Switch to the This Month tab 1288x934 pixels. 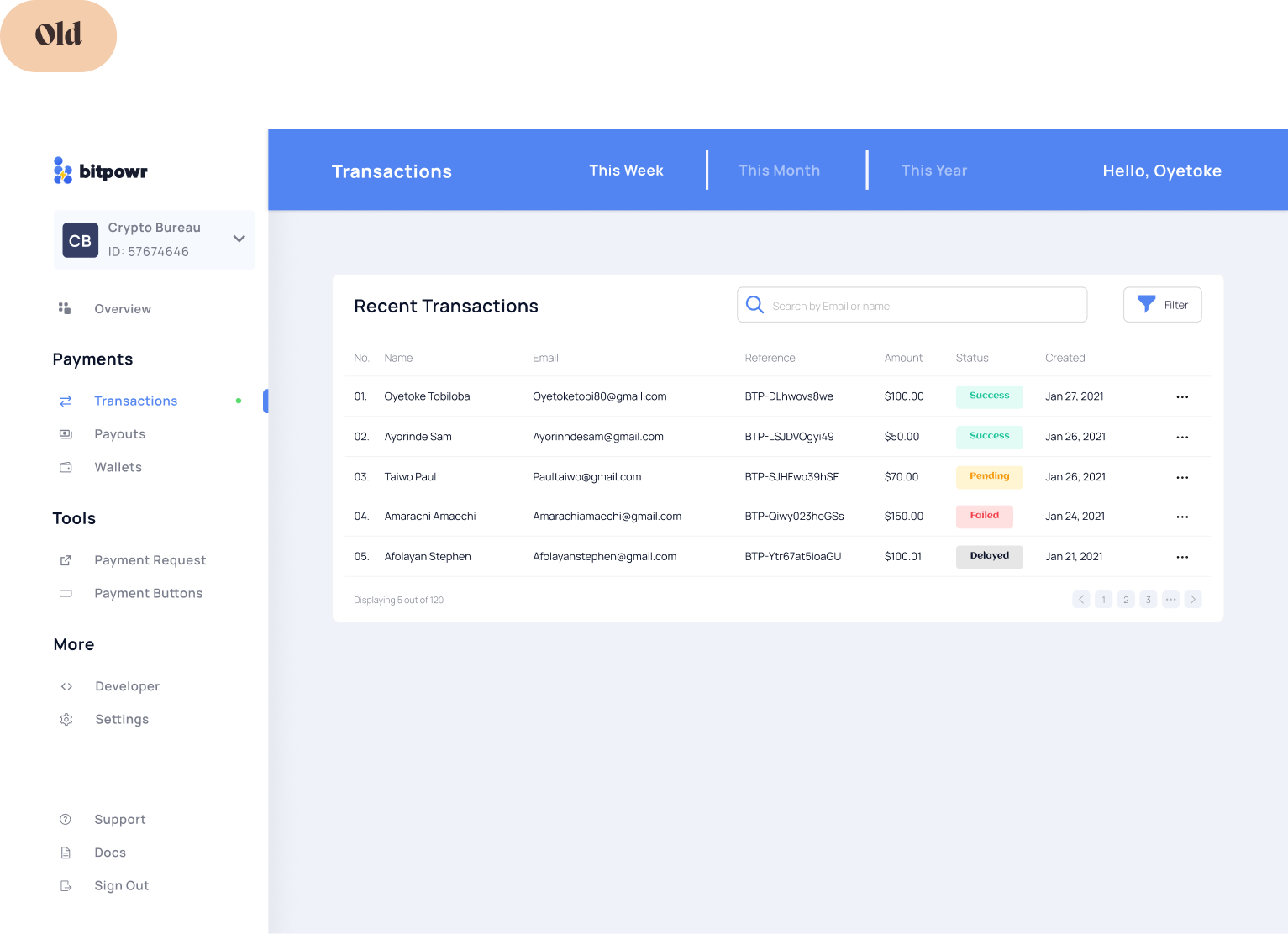779,171
